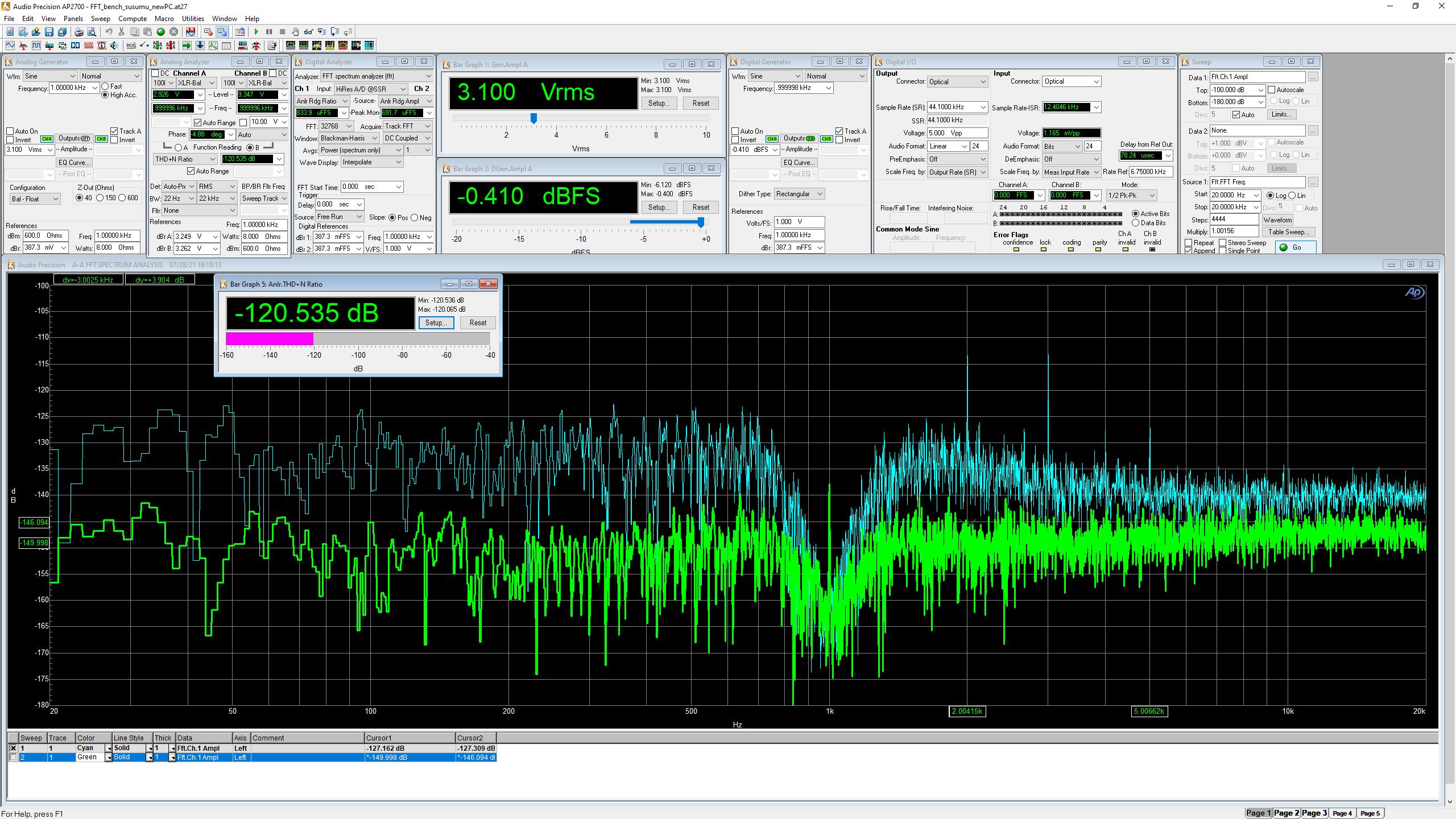The image size is (1456, 819).
Task: Open THD+N Ratio function dropdown
Action: 185,159
